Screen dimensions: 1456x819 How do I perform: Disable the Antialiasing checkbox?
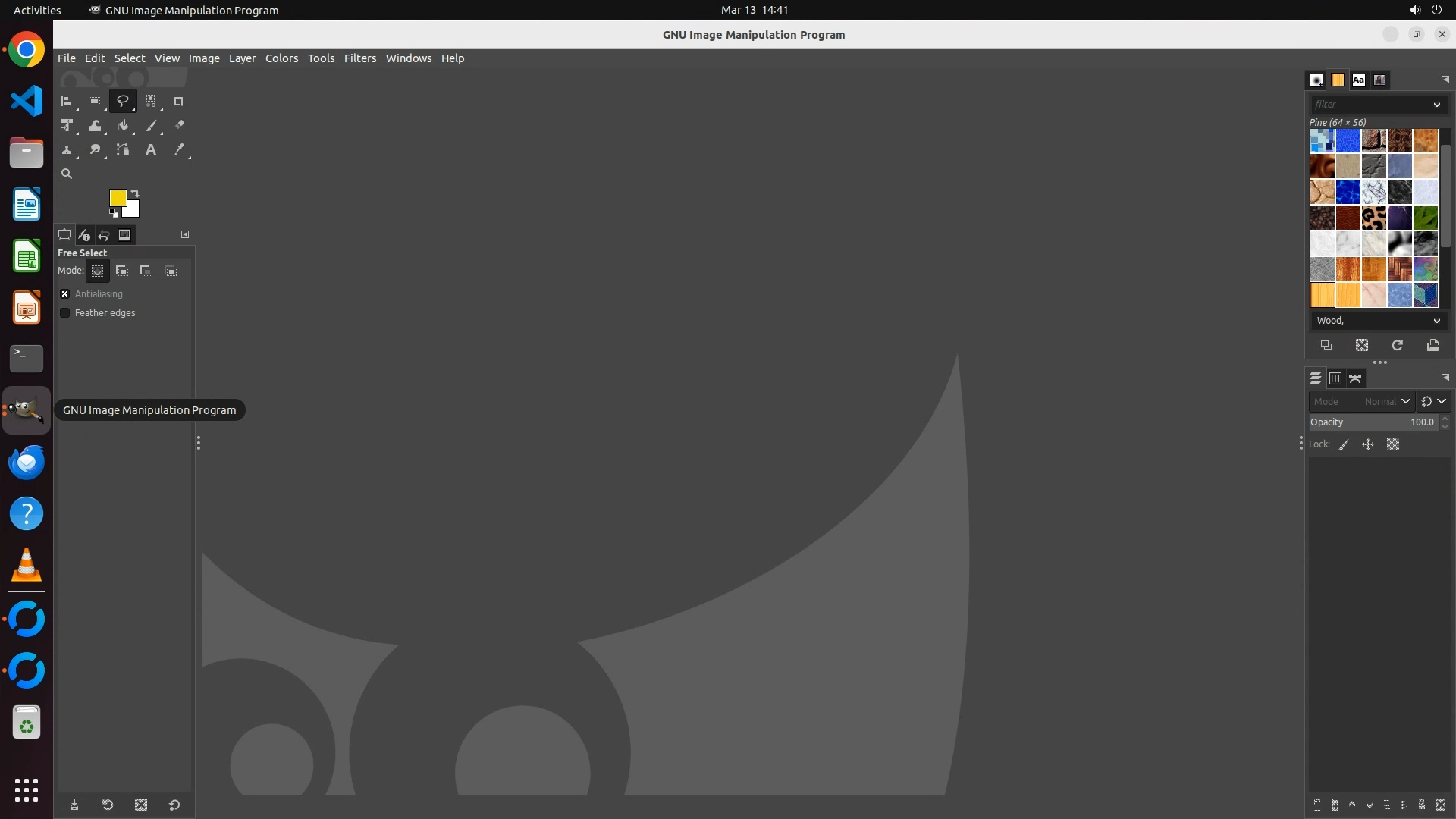[65, 293]
